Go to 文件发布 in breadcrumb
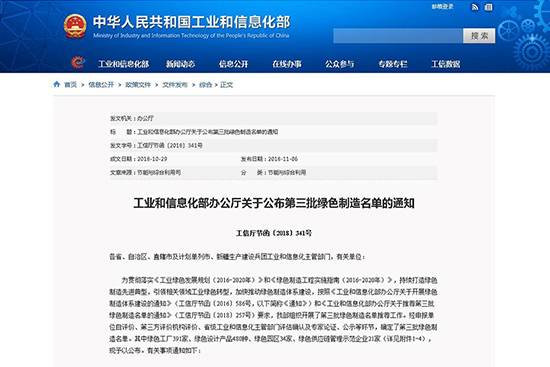The width and height of the screenshot is (550, 367). point(175,85)
